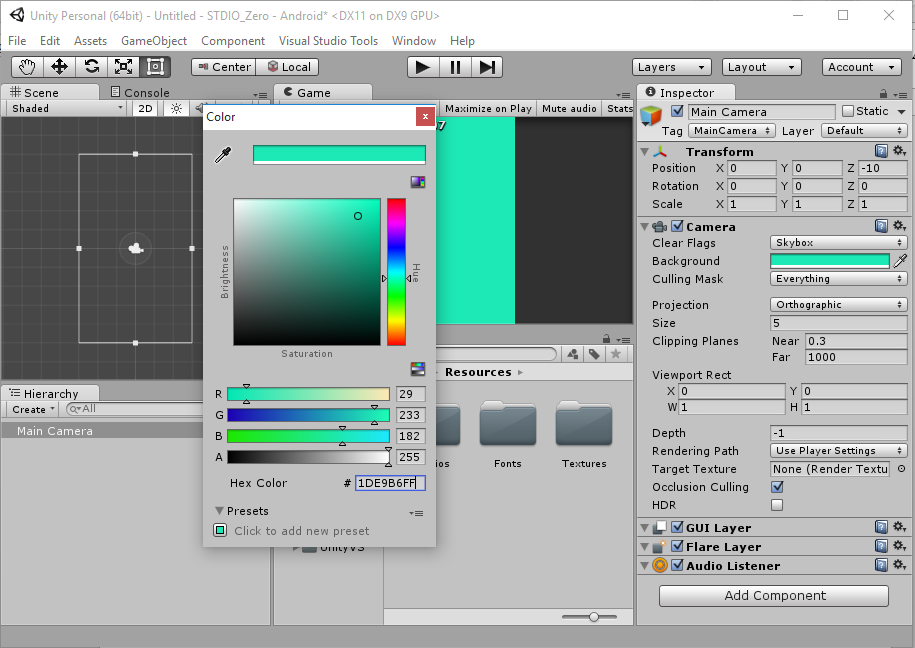Select the Hand tool
This screenshot has width=915, height=648.
point(27,67)
